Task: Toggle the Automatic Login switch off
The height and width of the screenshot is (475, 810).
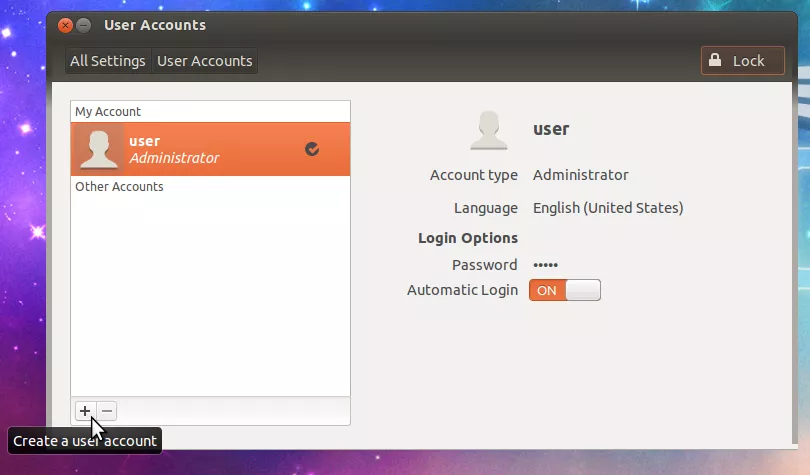Action: (565, 291)
